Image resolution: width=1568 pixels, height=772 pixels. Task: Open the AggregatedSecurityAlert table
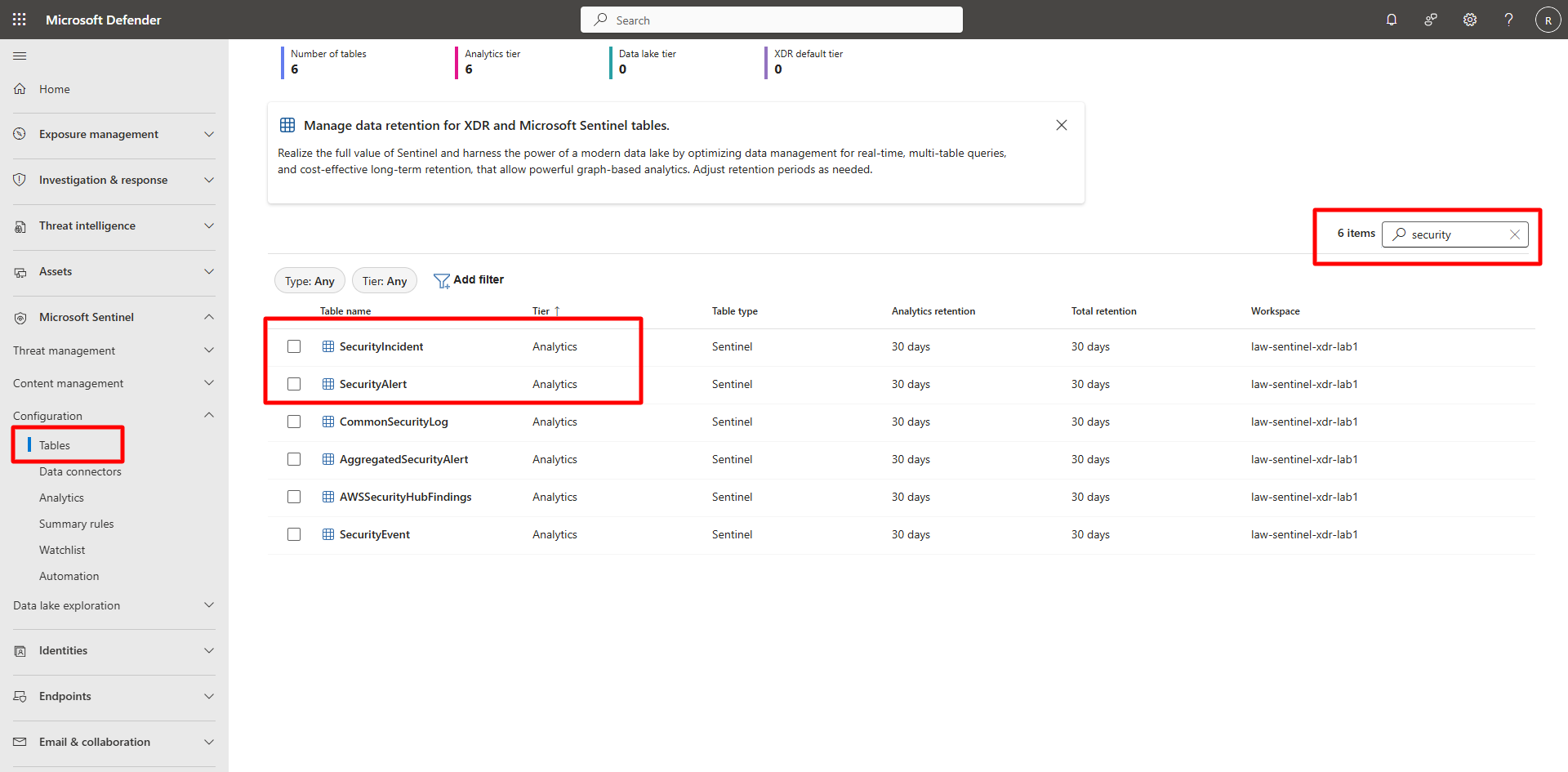[x=404, y=459]
